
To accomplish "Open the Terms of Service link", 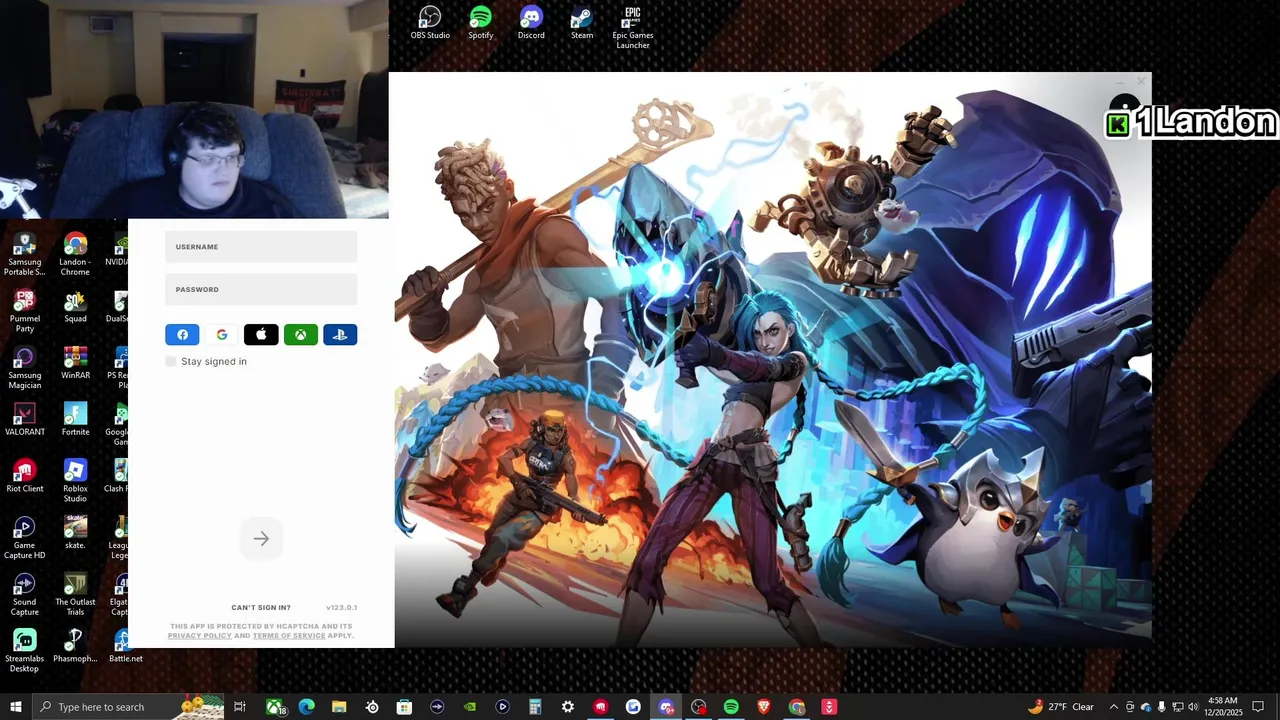I will [x=289, y=636].
